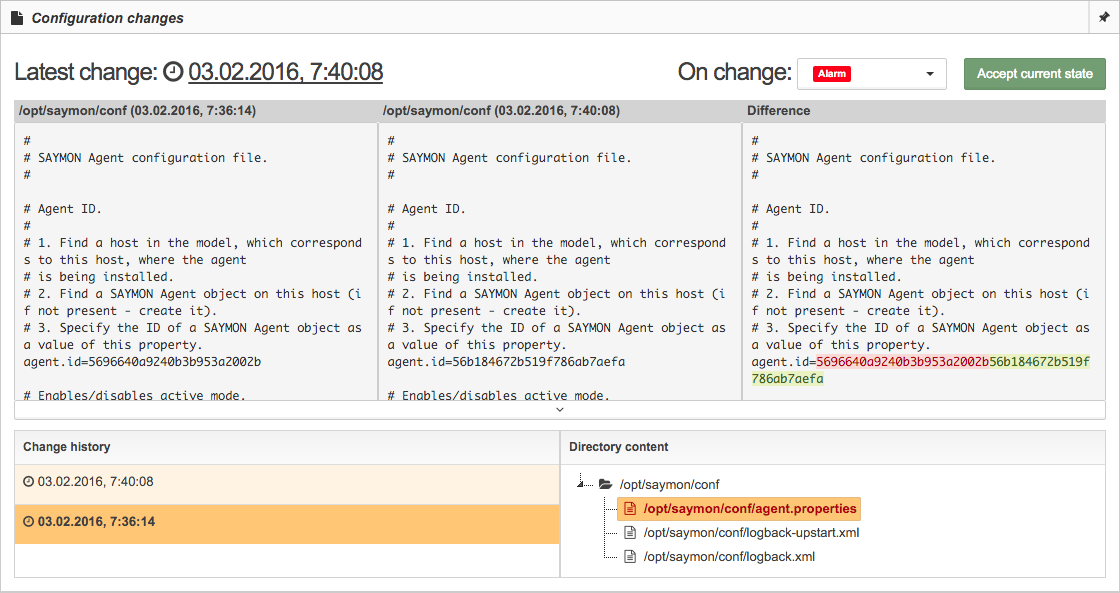Click the file icon of logback-upstart.xml
The height and width of the screenshot is (593, 1120).
point(629,532)
